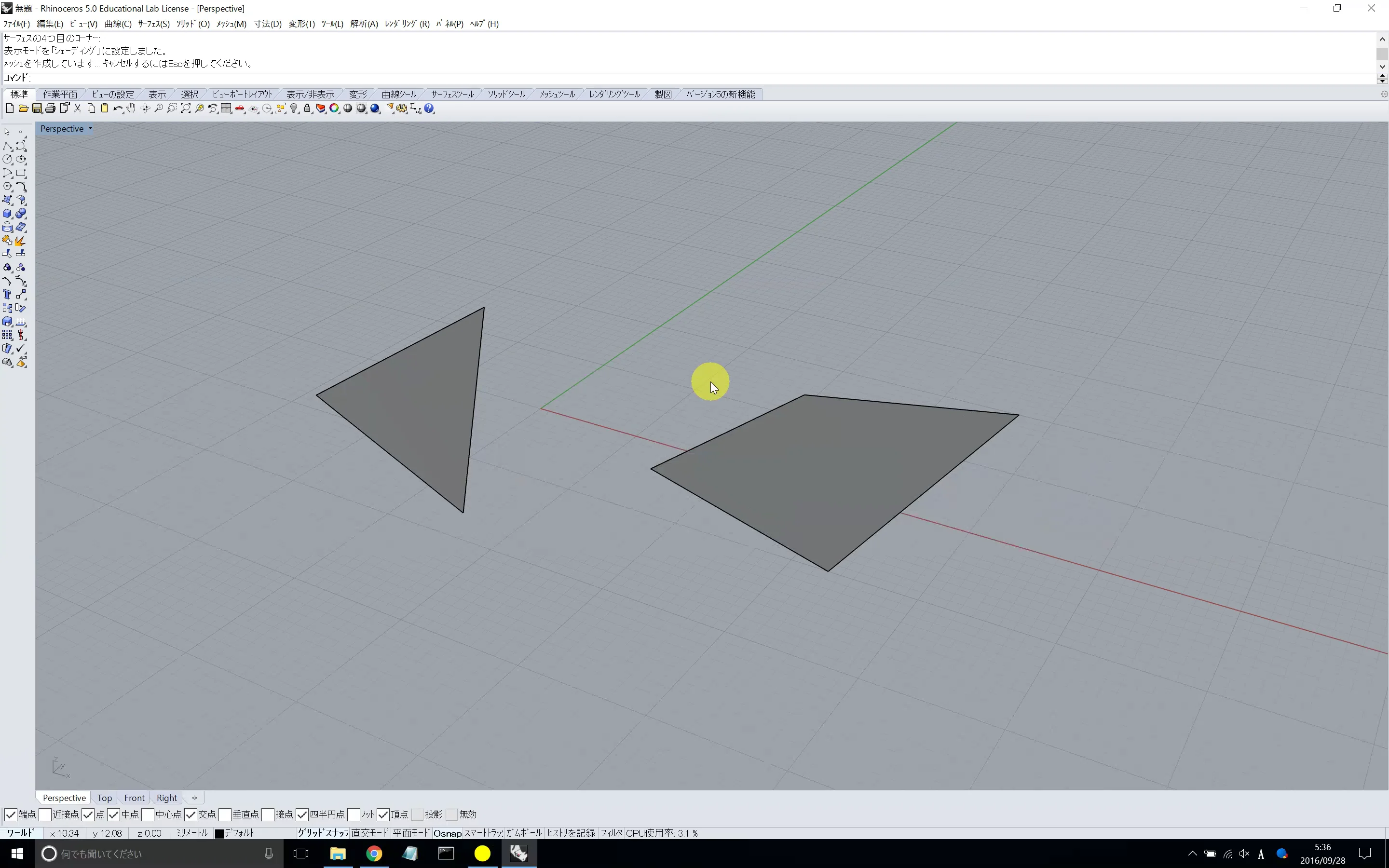Click the New file icon
1389x868 pixels.
click(10, 108)
